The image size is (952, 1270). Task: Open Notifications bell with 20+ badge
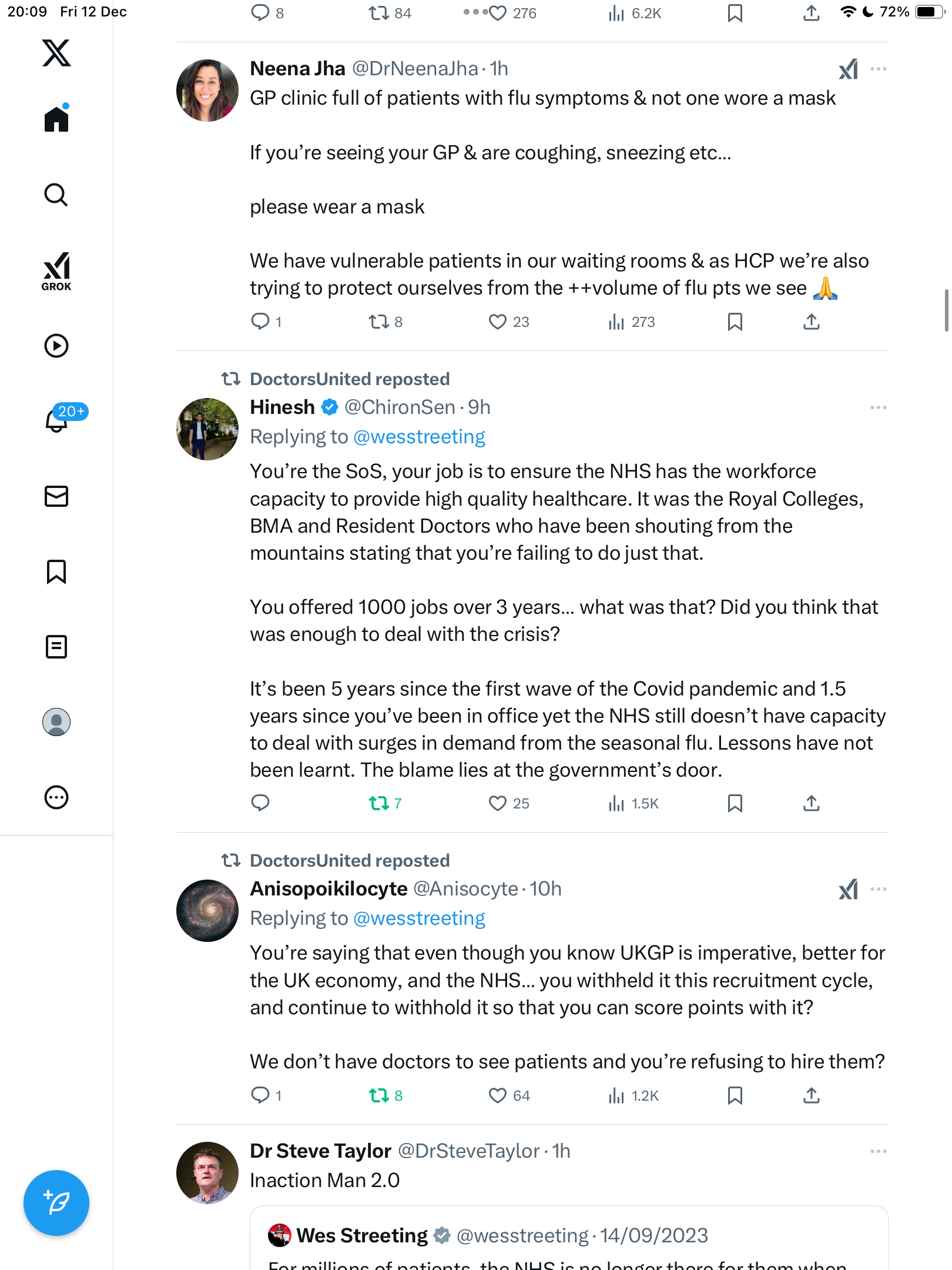point(57,420)
